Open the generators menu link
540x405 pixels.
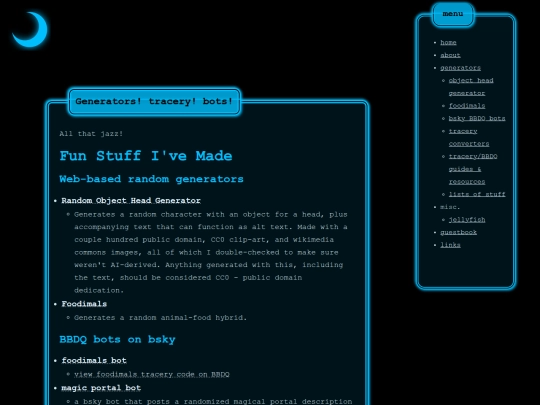[x=460, y=68]
